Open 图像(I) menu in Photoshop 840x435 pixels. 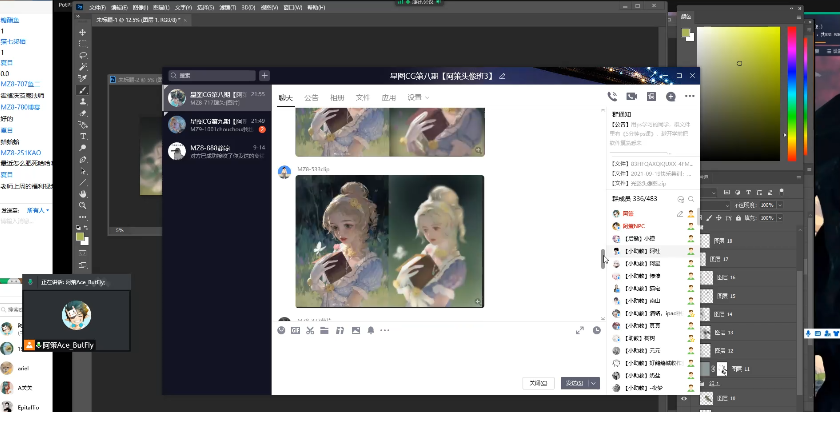tap(140, 8)
